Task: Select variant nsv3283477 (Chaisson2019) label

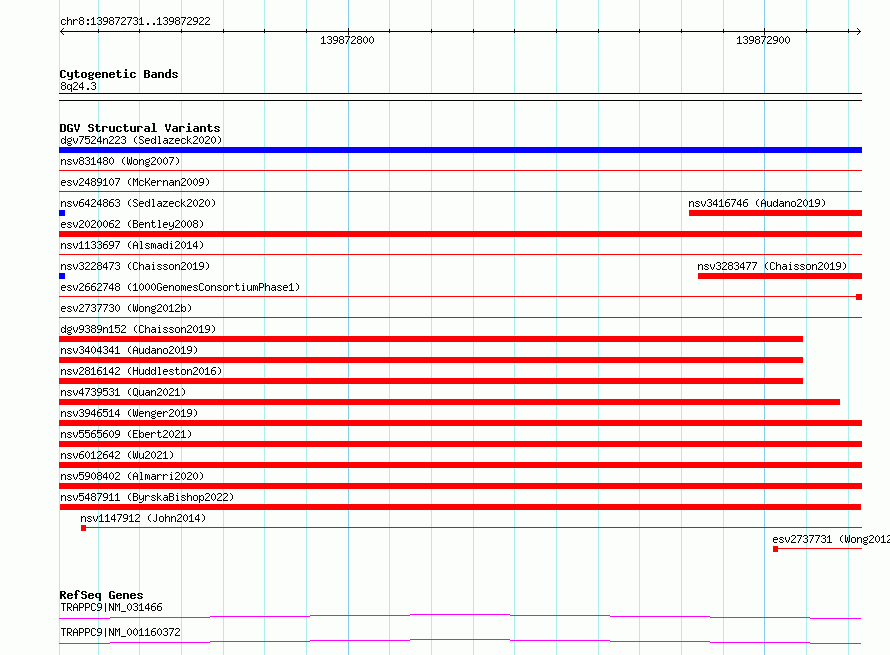Action: tap(772, 266)
